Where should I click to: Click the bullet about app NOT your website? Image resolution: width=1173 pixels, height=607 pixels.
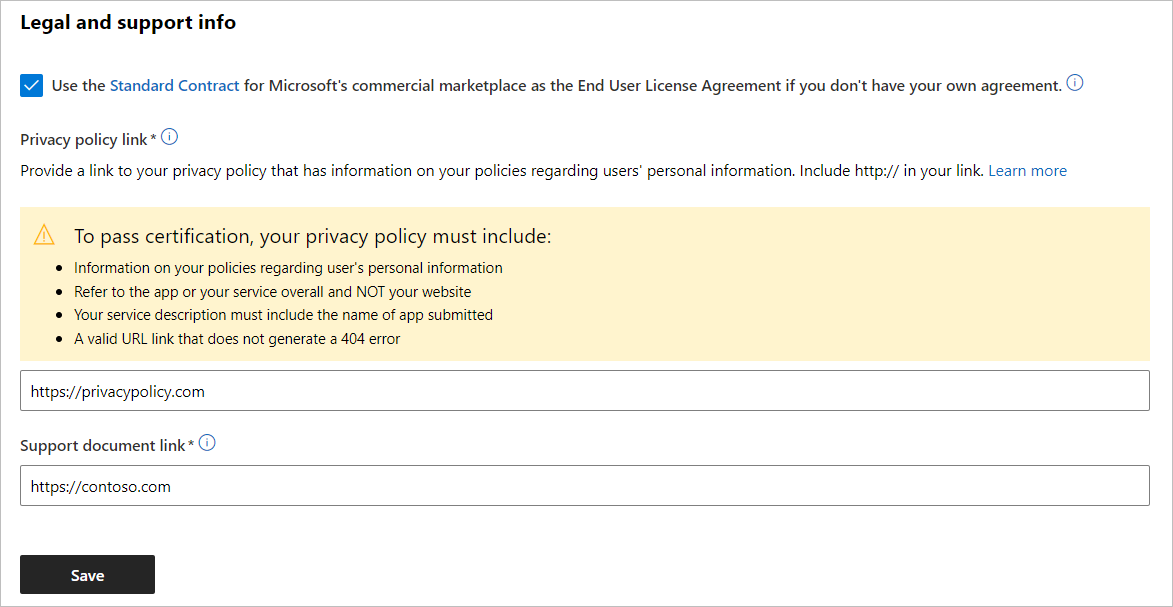tap(272, 292)
